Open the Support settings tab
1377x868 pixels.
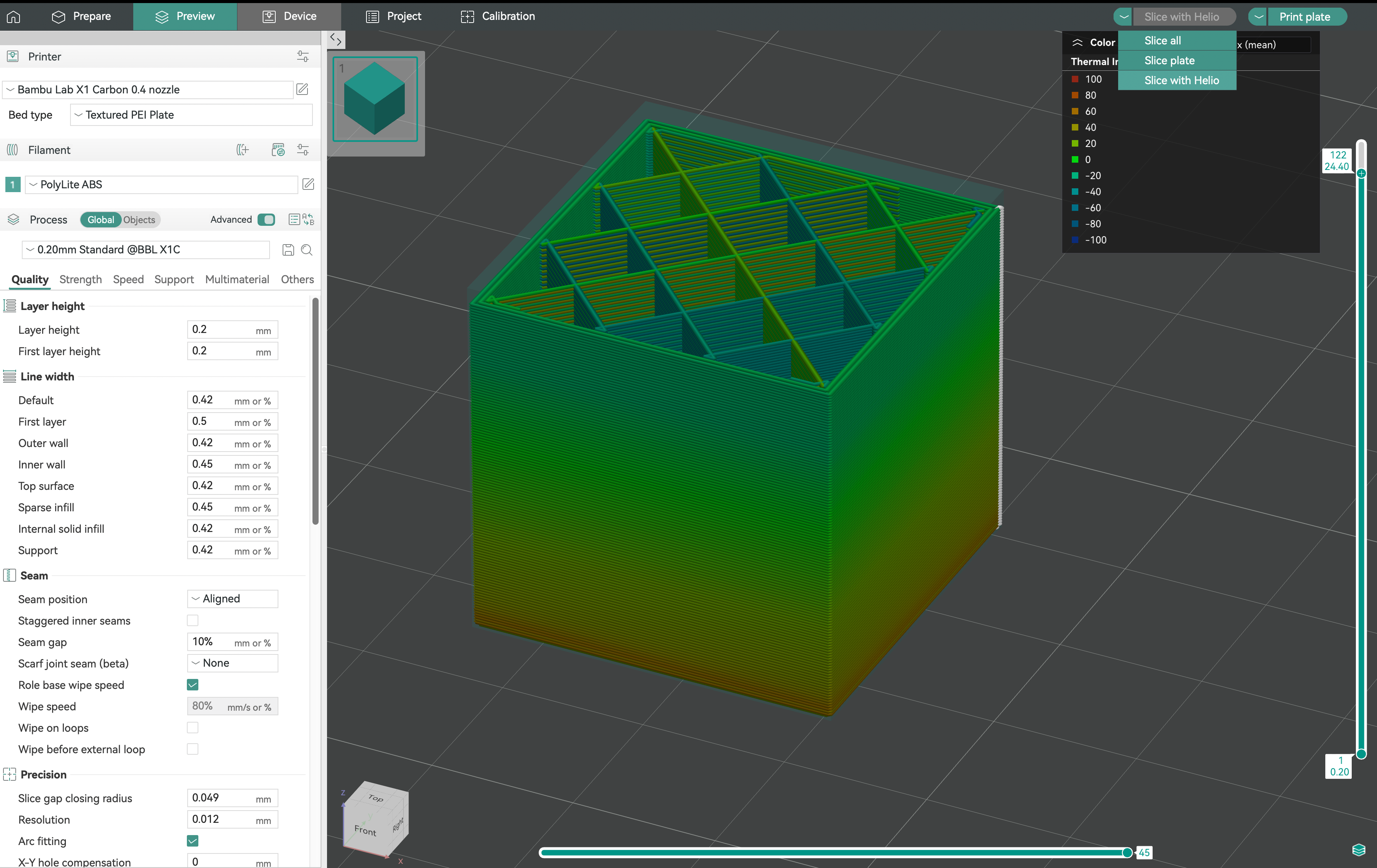pyautogui.click(x=174, y=279)
